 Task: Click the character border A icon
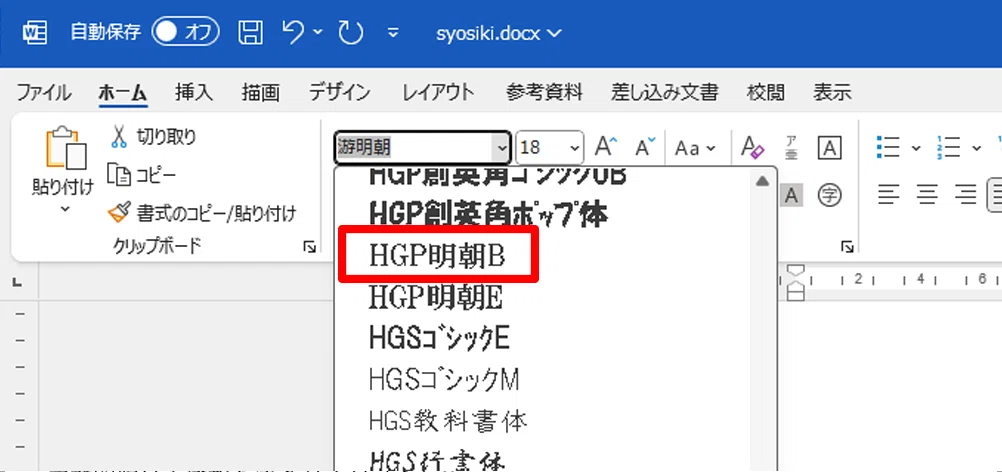[829, 148]
